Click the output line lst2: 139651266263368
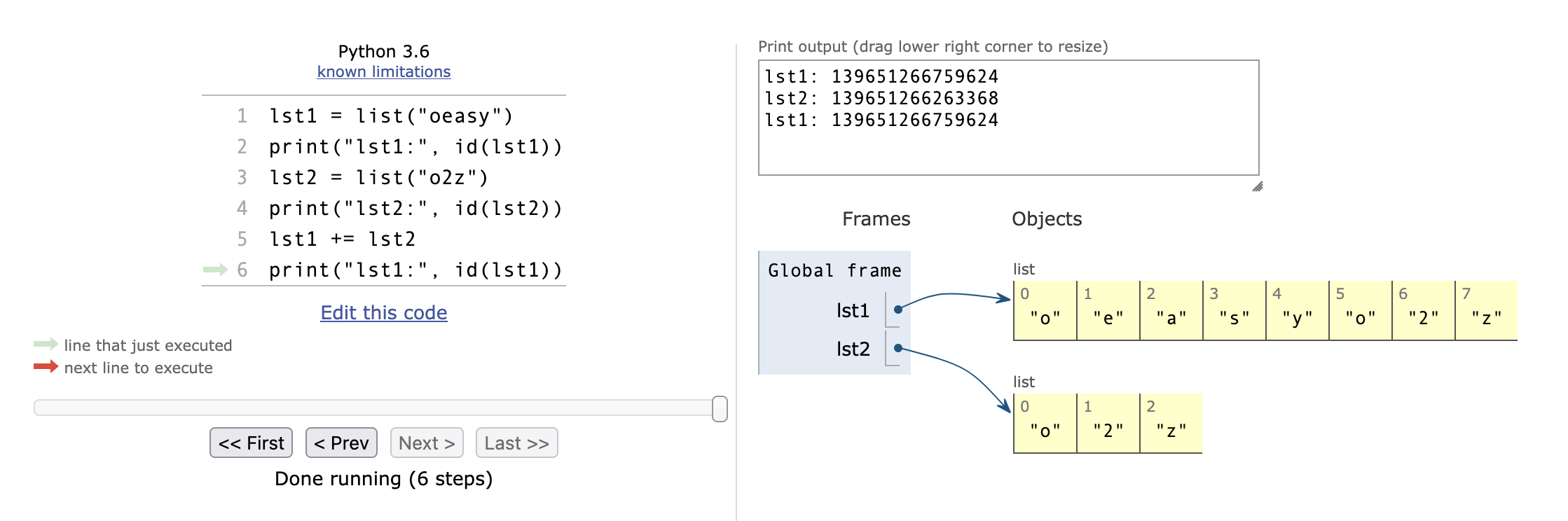Image resolution: width=1568 pixels, height=521 pixels. click(881, 98)
